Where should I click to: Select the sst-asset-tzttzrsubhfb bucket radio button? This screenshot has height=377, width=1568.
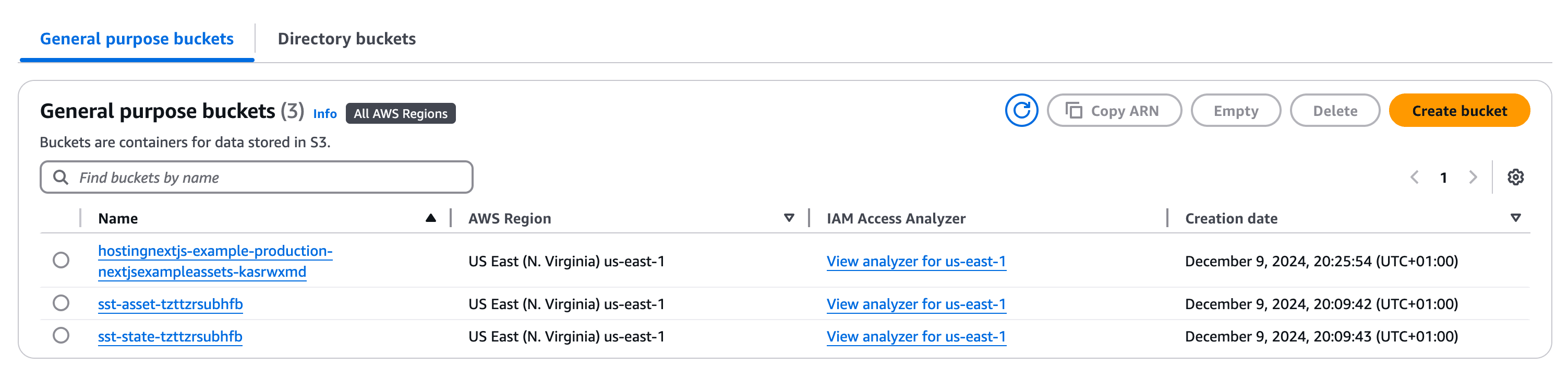coord(61,303)
